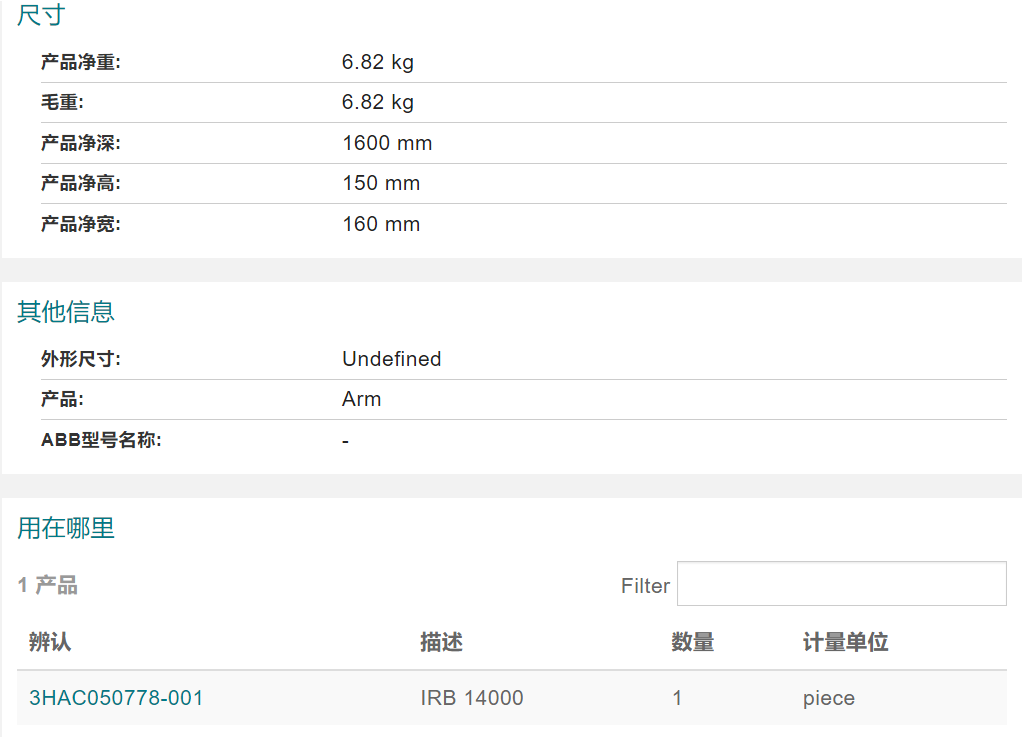Sort by the 描述 column header
This screenshot has height=737, width=1022.
tap(441, 642)
